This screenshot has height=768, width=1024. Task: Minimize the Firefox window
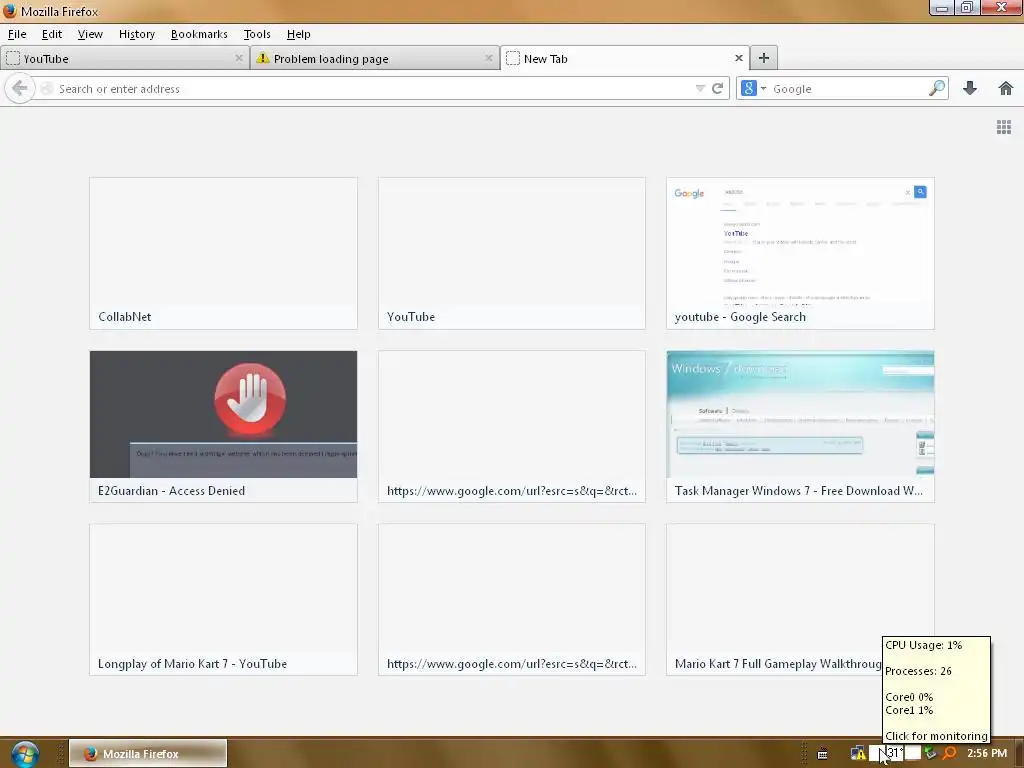942,8
